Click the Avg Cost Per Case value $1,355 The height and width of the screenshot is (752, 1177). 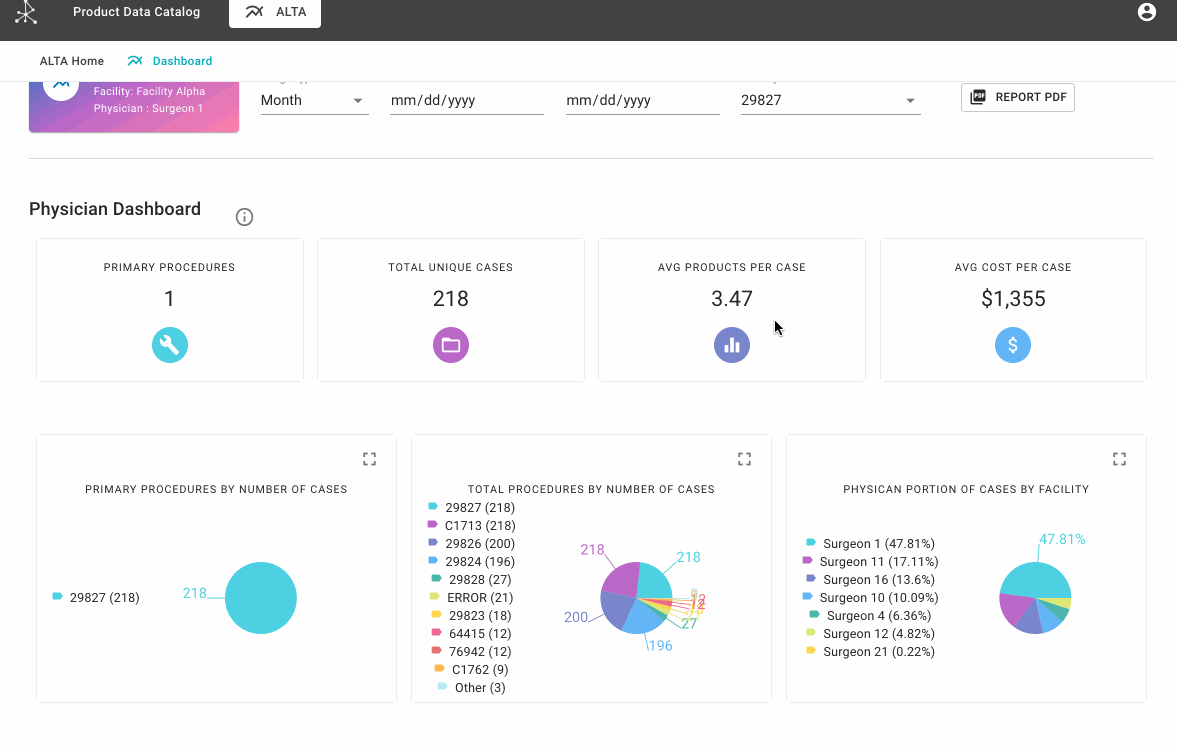pos(1013,299)
